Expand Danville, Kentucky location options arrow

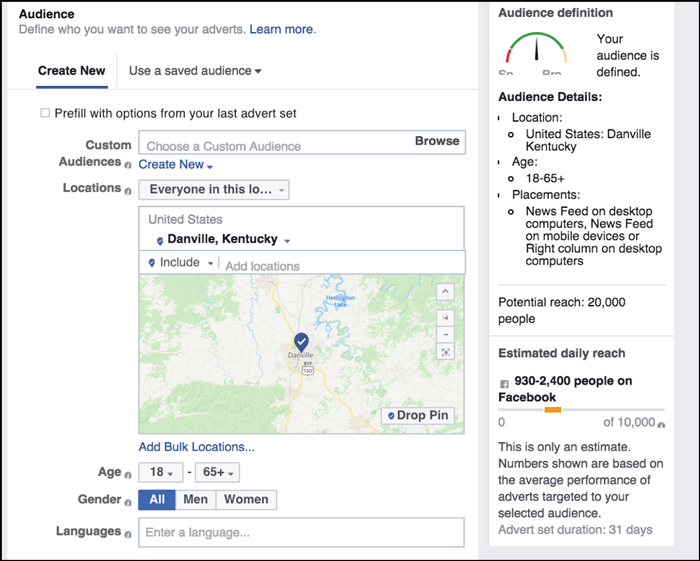(287, 241)
